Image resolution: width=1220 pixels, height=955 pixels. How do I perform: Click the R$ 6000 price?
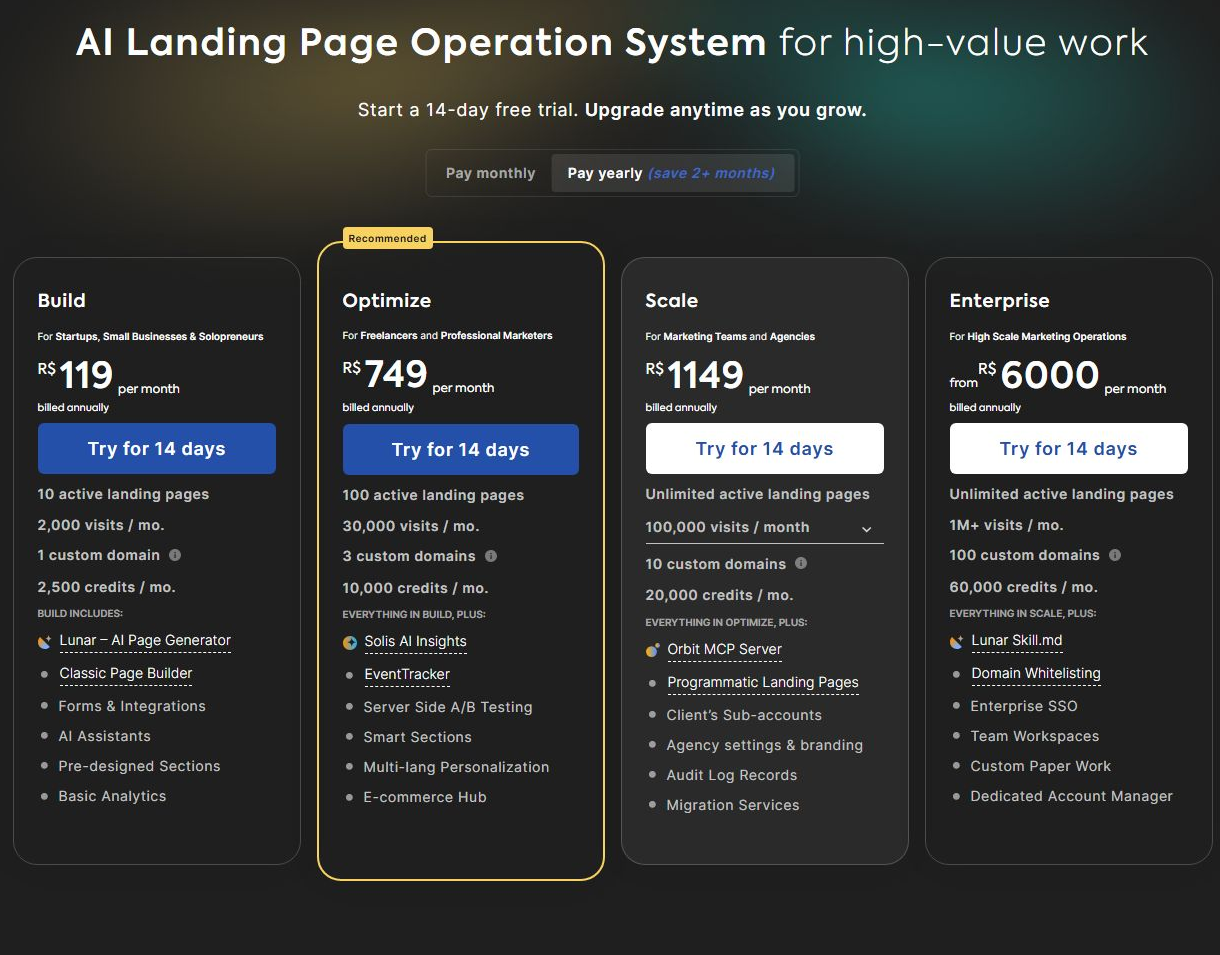click(x=1039, y=376)
